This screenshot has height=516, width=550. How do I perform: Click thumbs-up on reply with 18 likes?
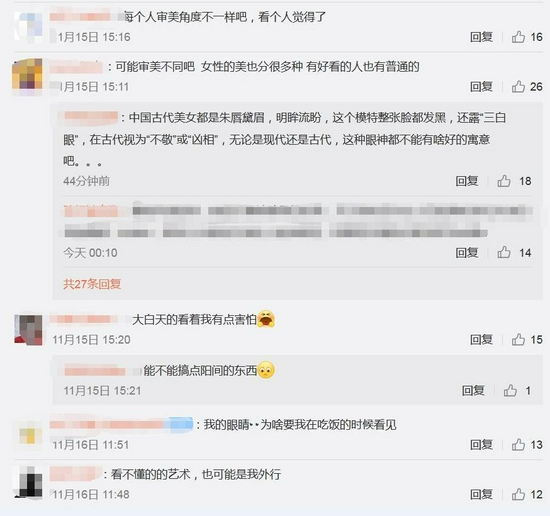(504, 181)
